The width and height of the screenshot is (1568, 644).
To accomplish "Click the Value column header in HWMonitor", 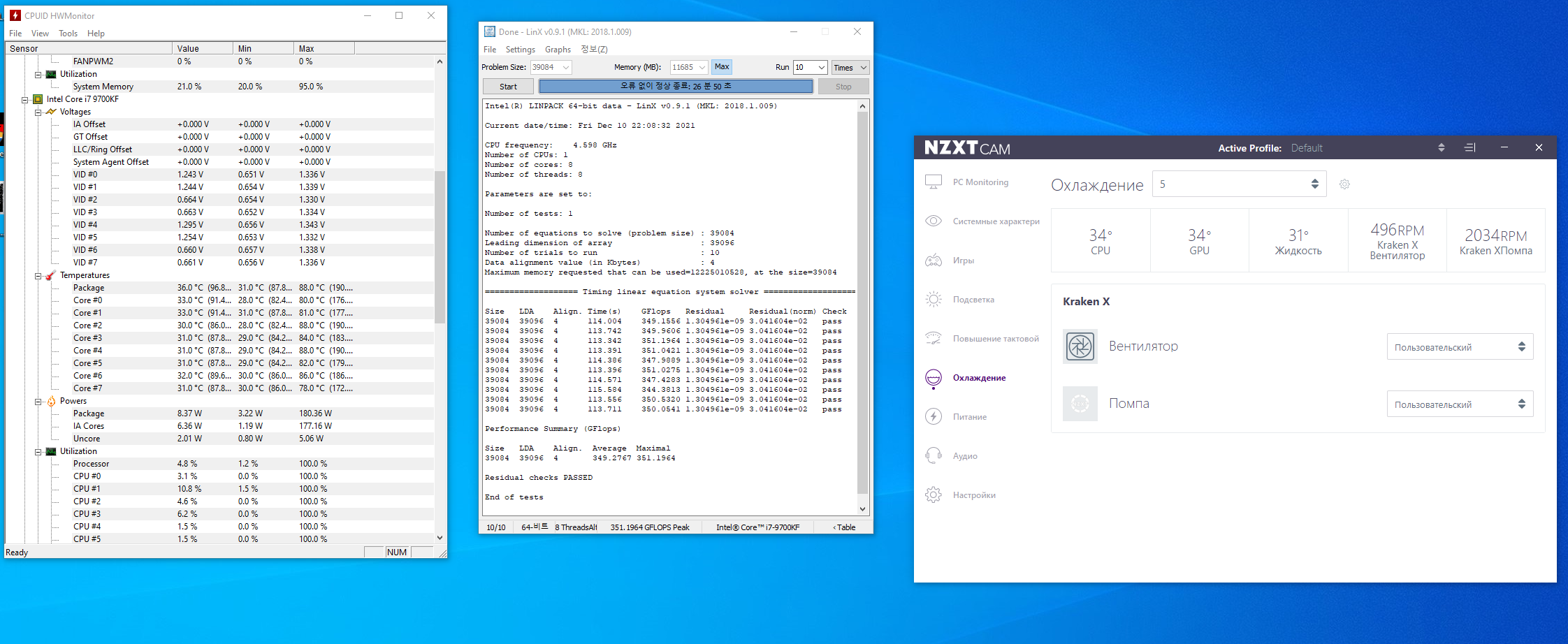I will click(x=203, y=48).
